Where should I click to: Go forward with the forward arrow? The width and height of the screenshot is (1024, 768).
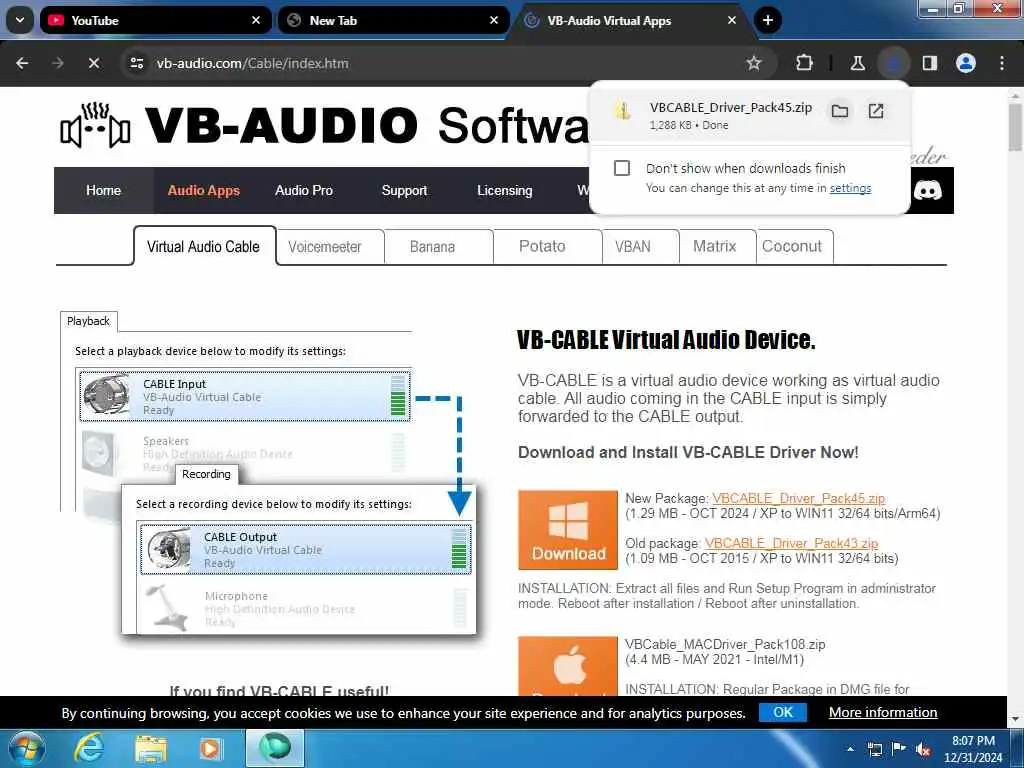click(x=57, y=63)
